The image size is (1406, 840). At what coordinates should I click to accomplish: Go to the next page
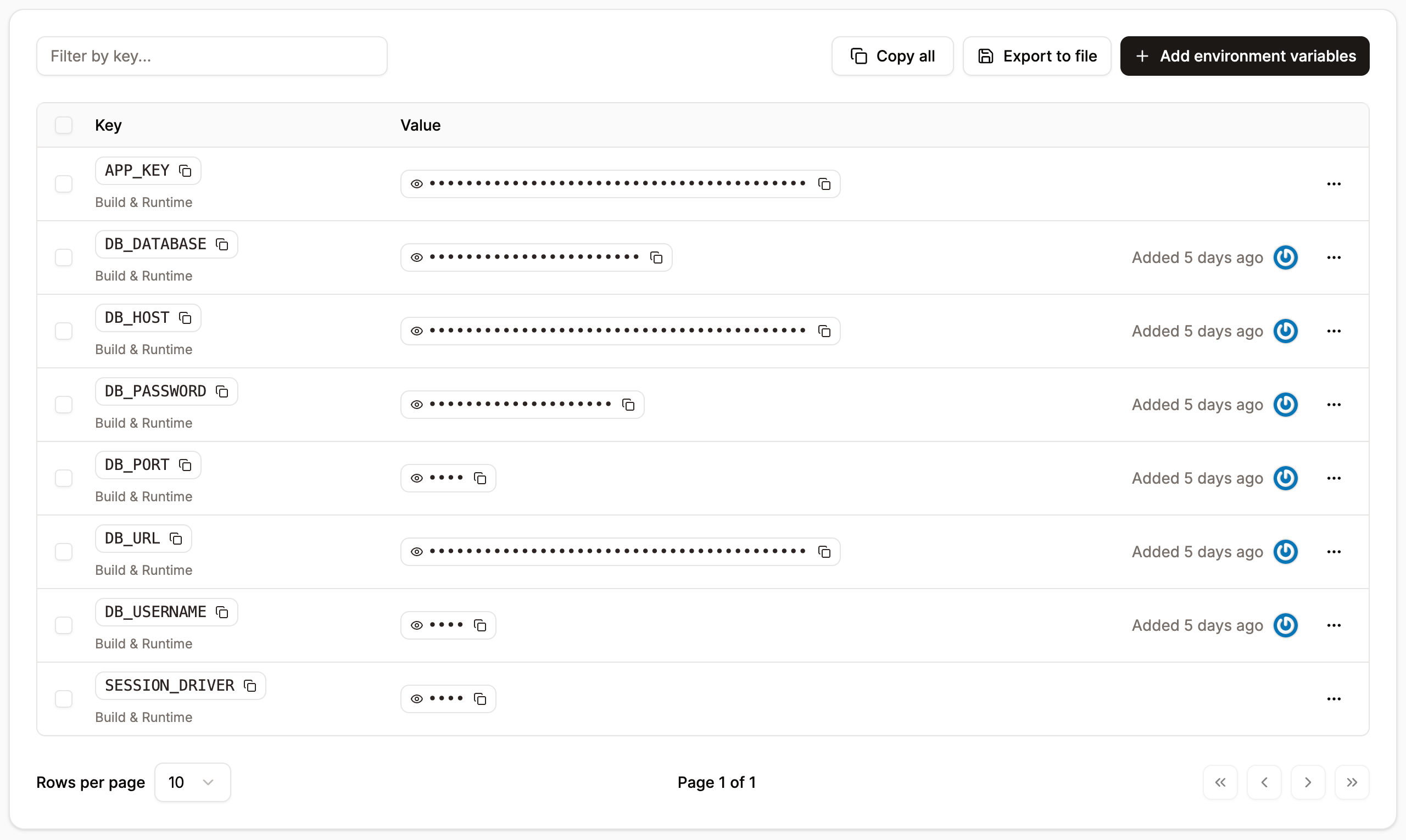pos(1308,782)
